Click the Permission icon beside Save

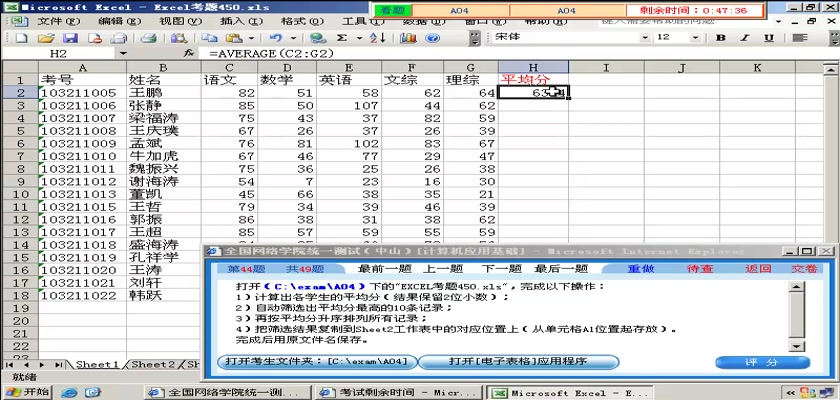(95, 38)
